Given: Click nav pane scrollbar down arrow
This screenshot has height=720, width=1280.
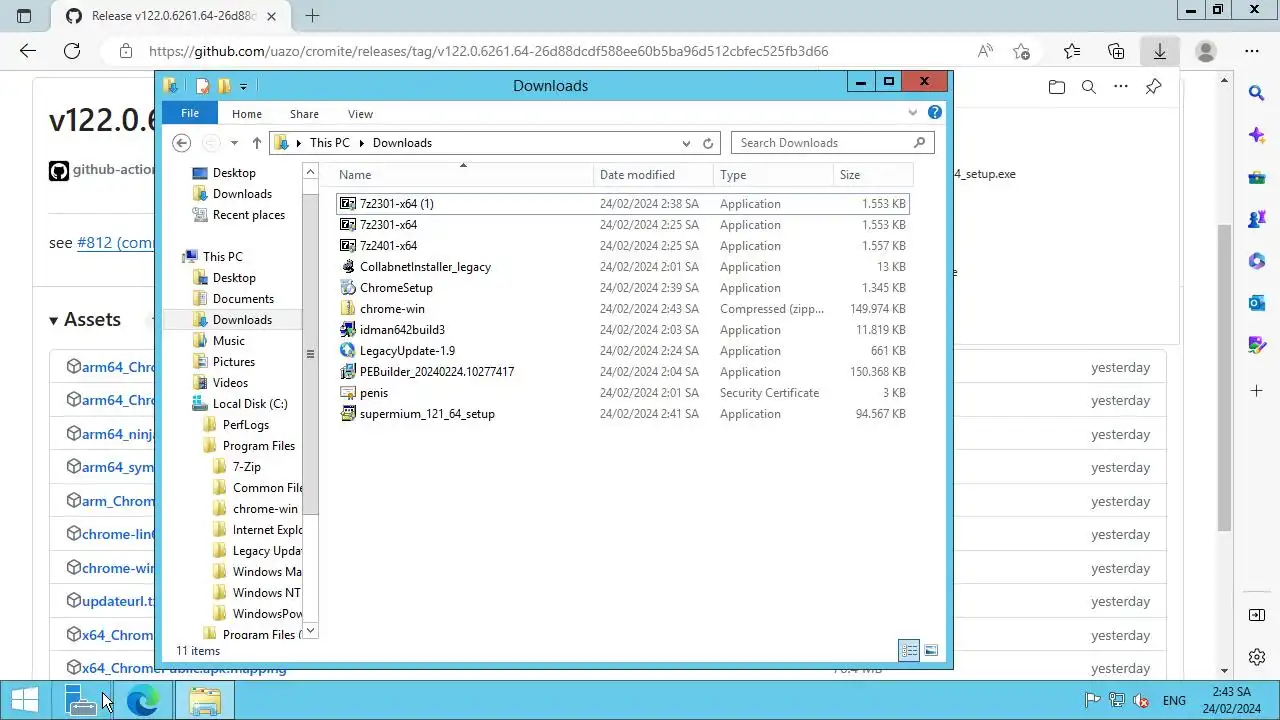Looking at the screenshot, I should [x=310, y=631].
